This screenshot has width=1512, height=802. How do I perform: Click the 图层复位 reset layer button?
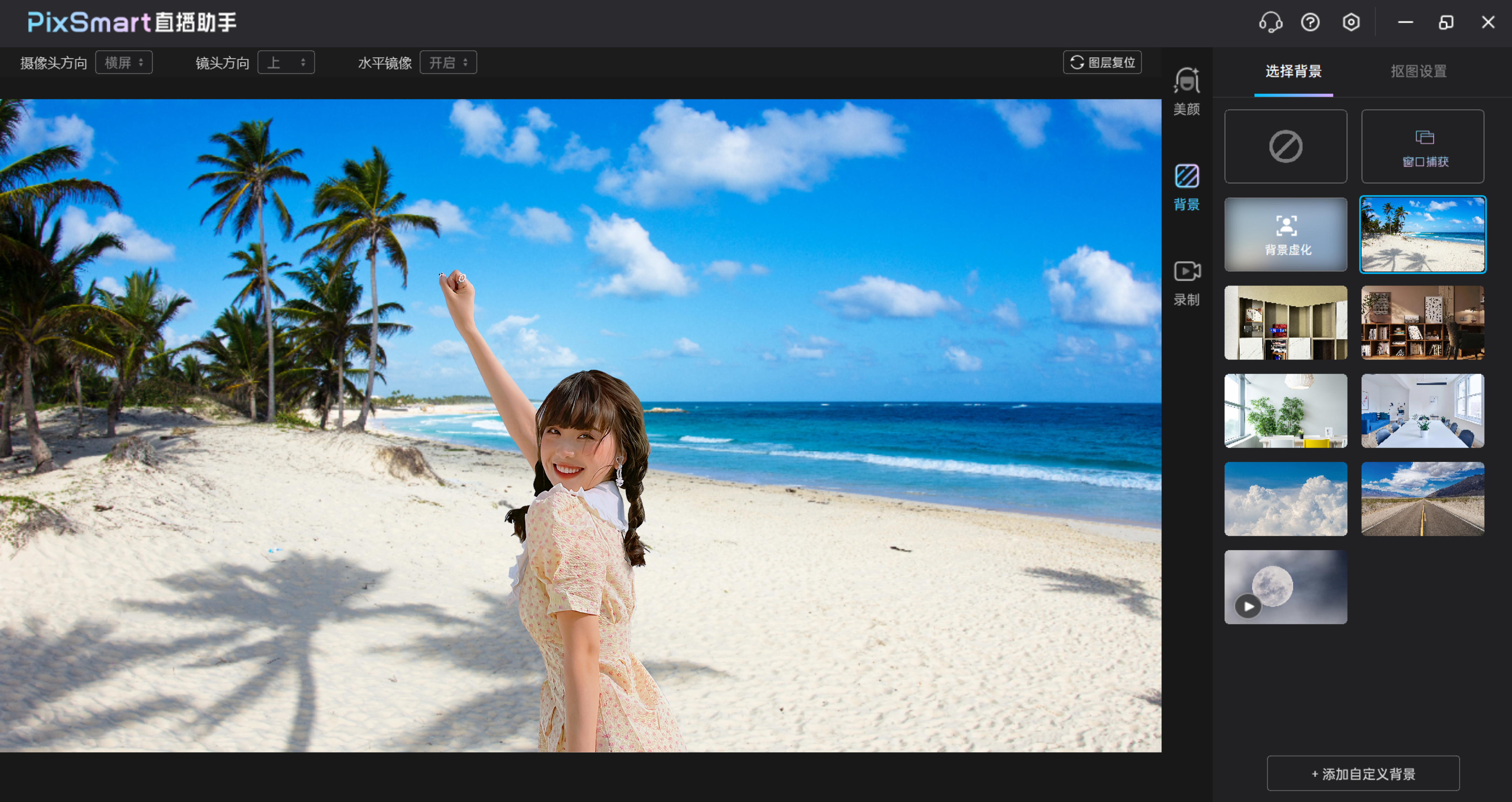pyautogui.click(x=1102, y=63)
